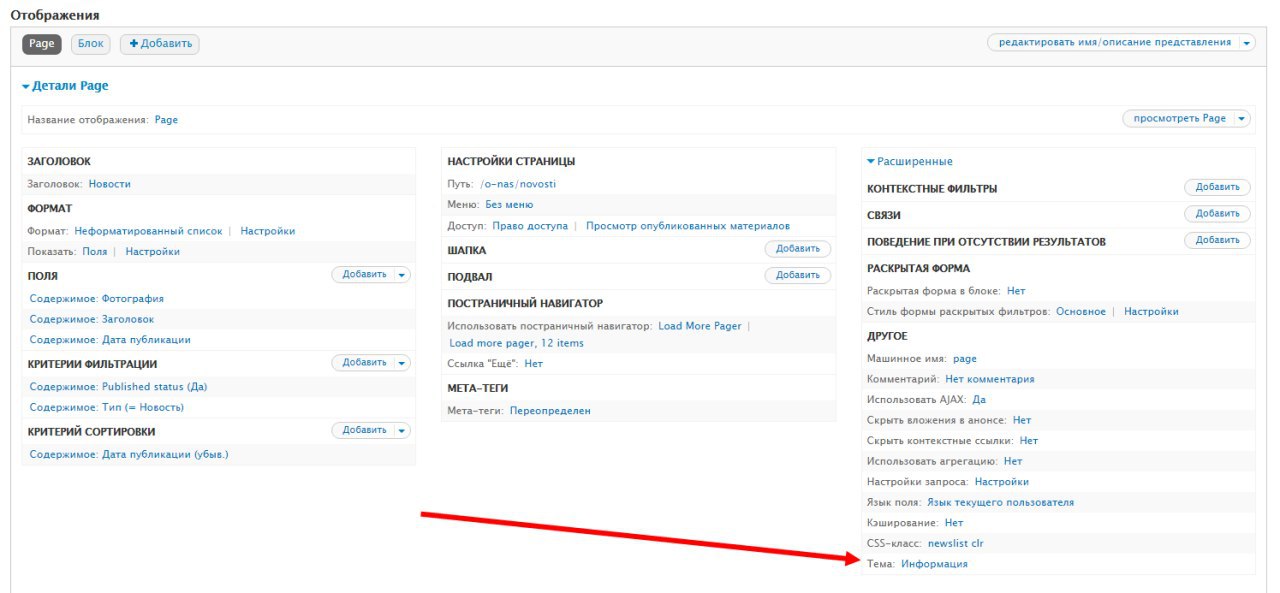1280x593 pixels.
Task: Click Добавить in КРИТЕРИЙ СОРТИРОВКИ section
Action: pyautogui.click(x=363, y=430)
